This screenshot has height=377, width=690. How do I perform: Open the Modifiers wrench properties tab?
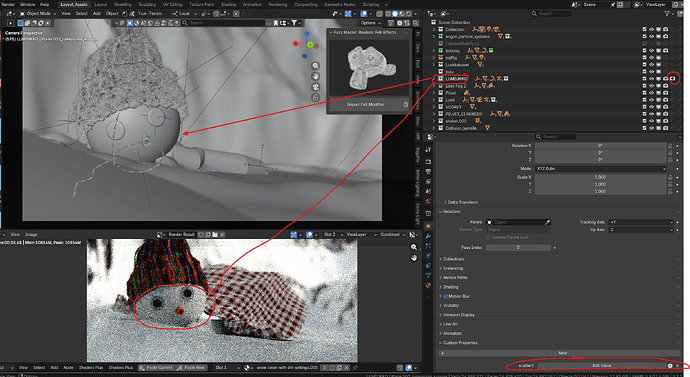428,236
